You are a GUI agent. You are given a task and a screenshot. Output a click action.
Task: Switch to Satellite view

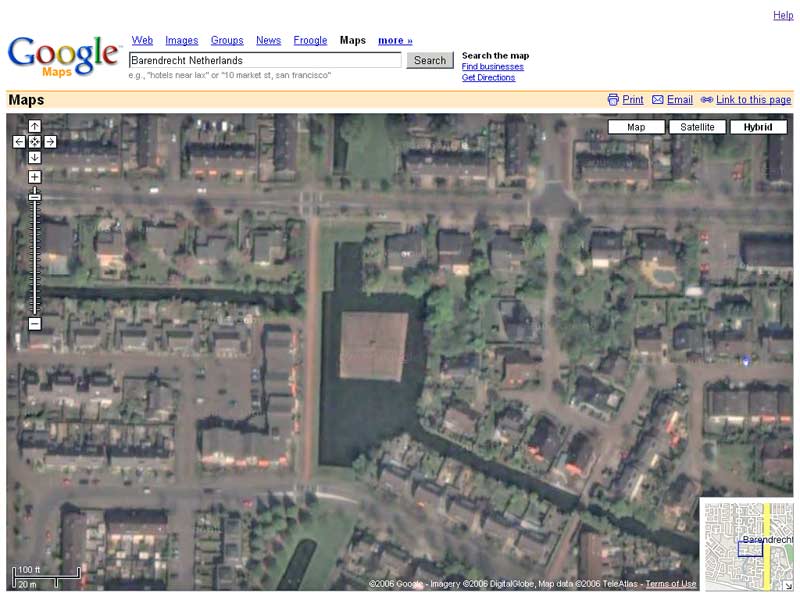point(697,127)
